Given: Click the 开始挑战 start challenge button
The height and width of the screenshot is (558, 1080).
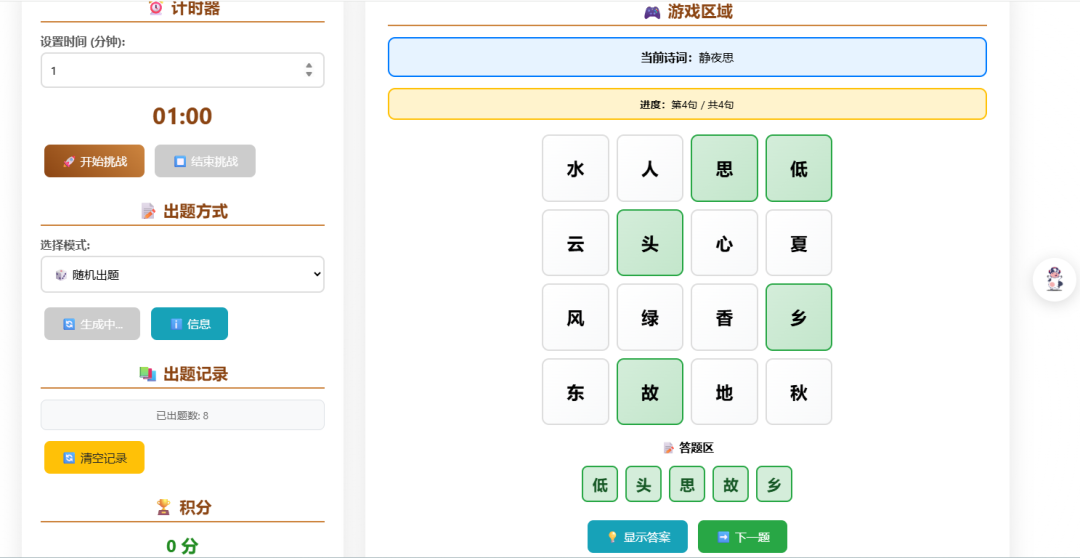Looking at the screenshot, I should 94,161.
